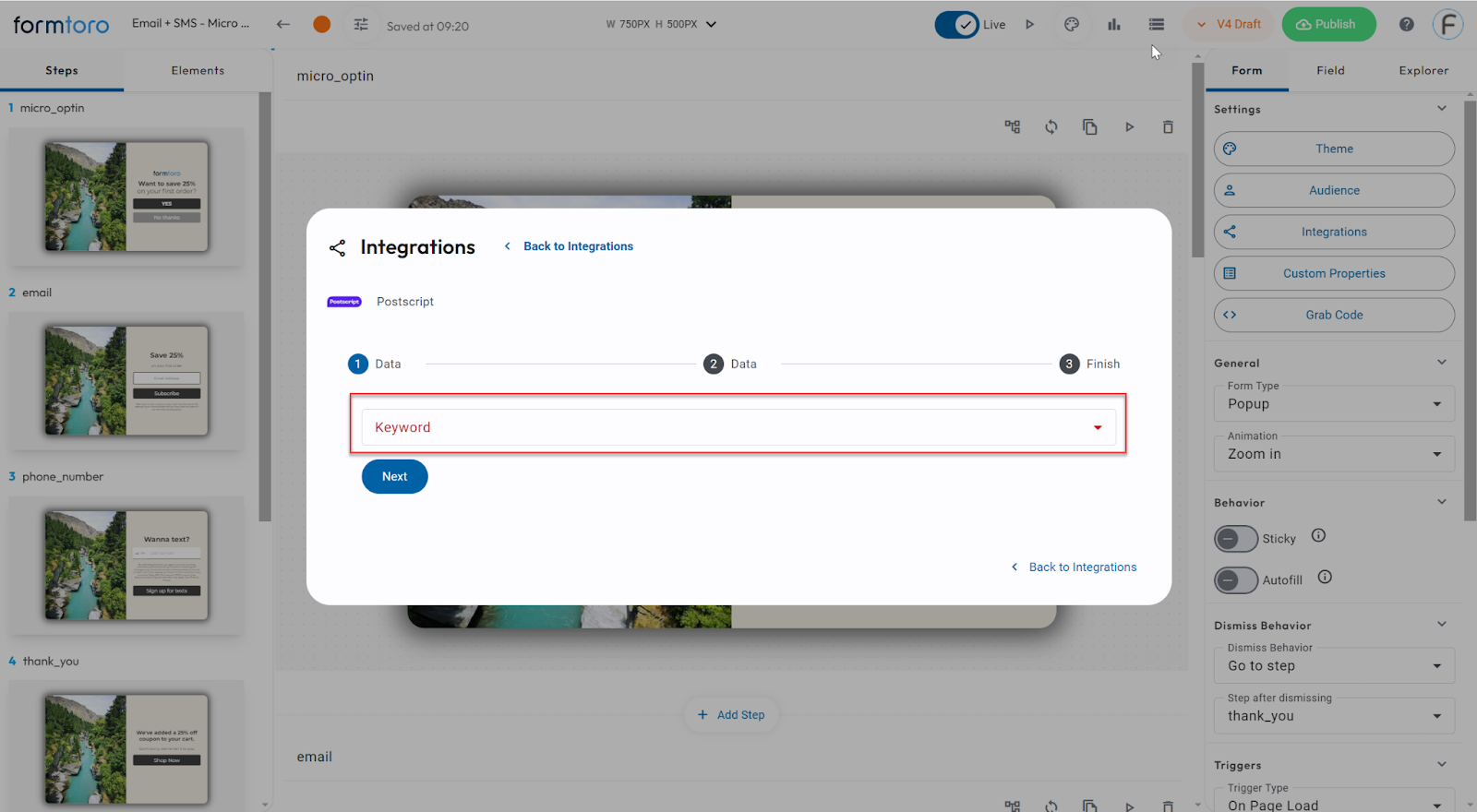
Task: Click the Publish button
Action: pos(1328,25)
